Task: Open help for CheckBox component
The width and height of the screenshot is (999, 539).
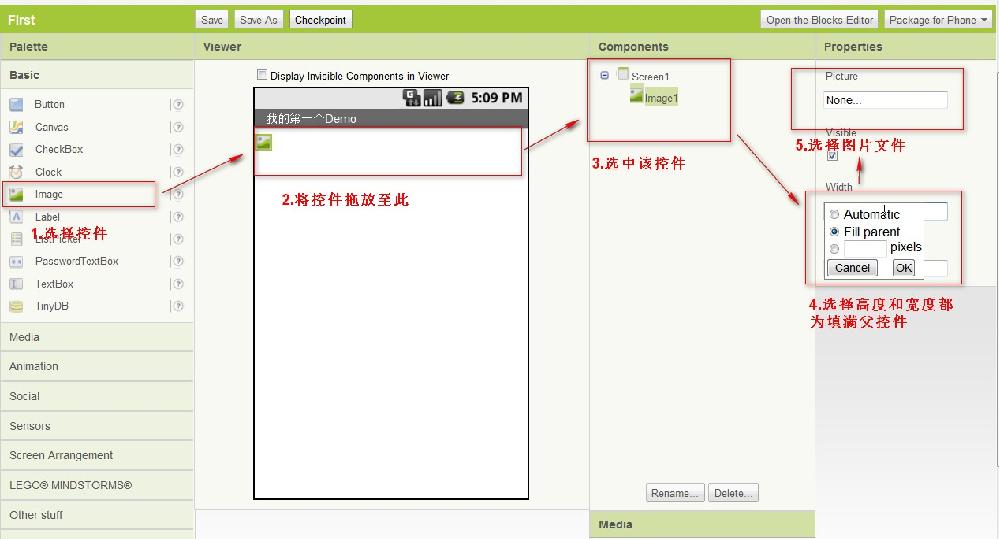Action: [178, 149]
